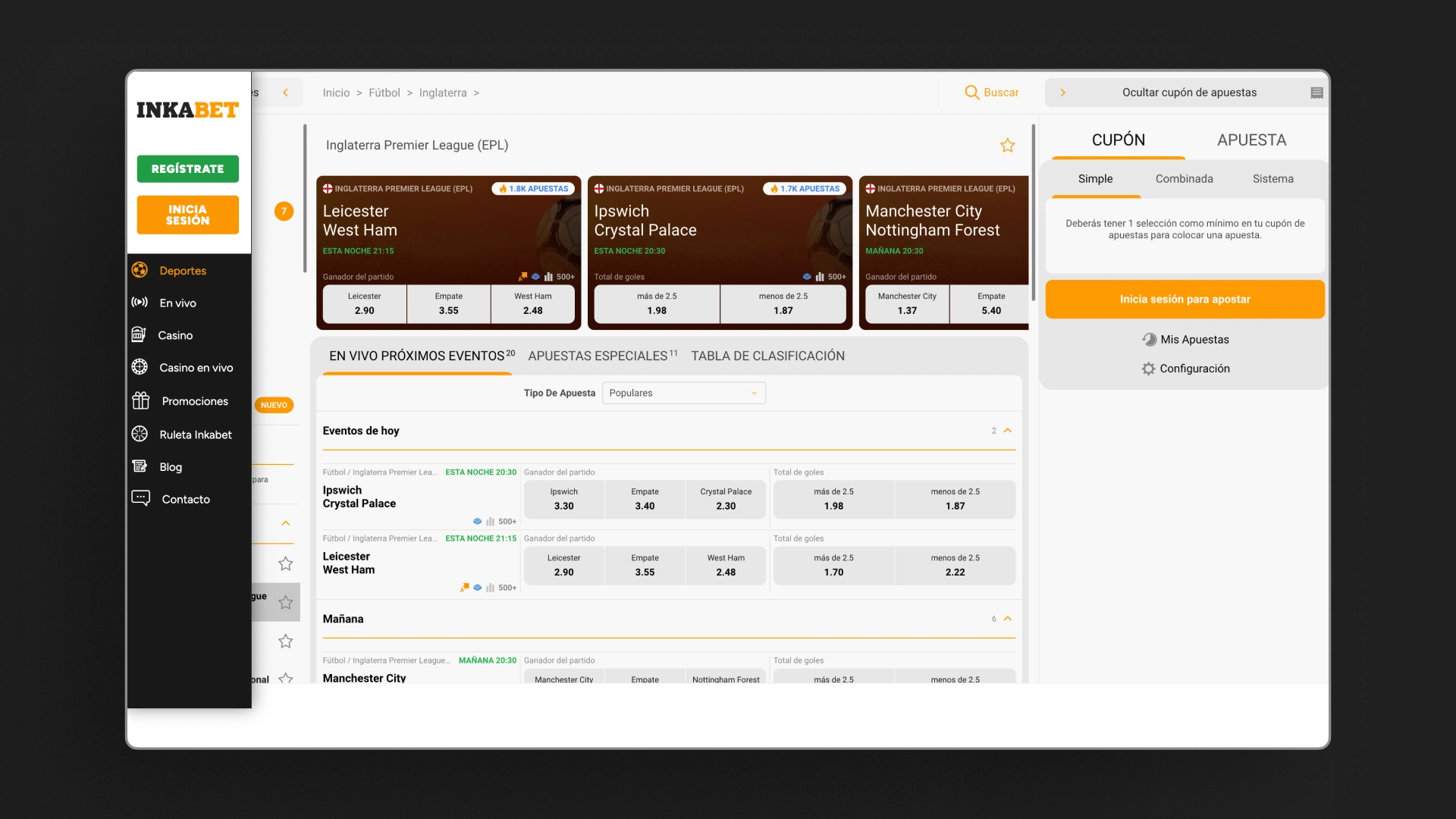The width and height of the screenshot is (1456, 819).
Task: Bet Manchester City 1.37 on featured card
Action: [907, 304]
